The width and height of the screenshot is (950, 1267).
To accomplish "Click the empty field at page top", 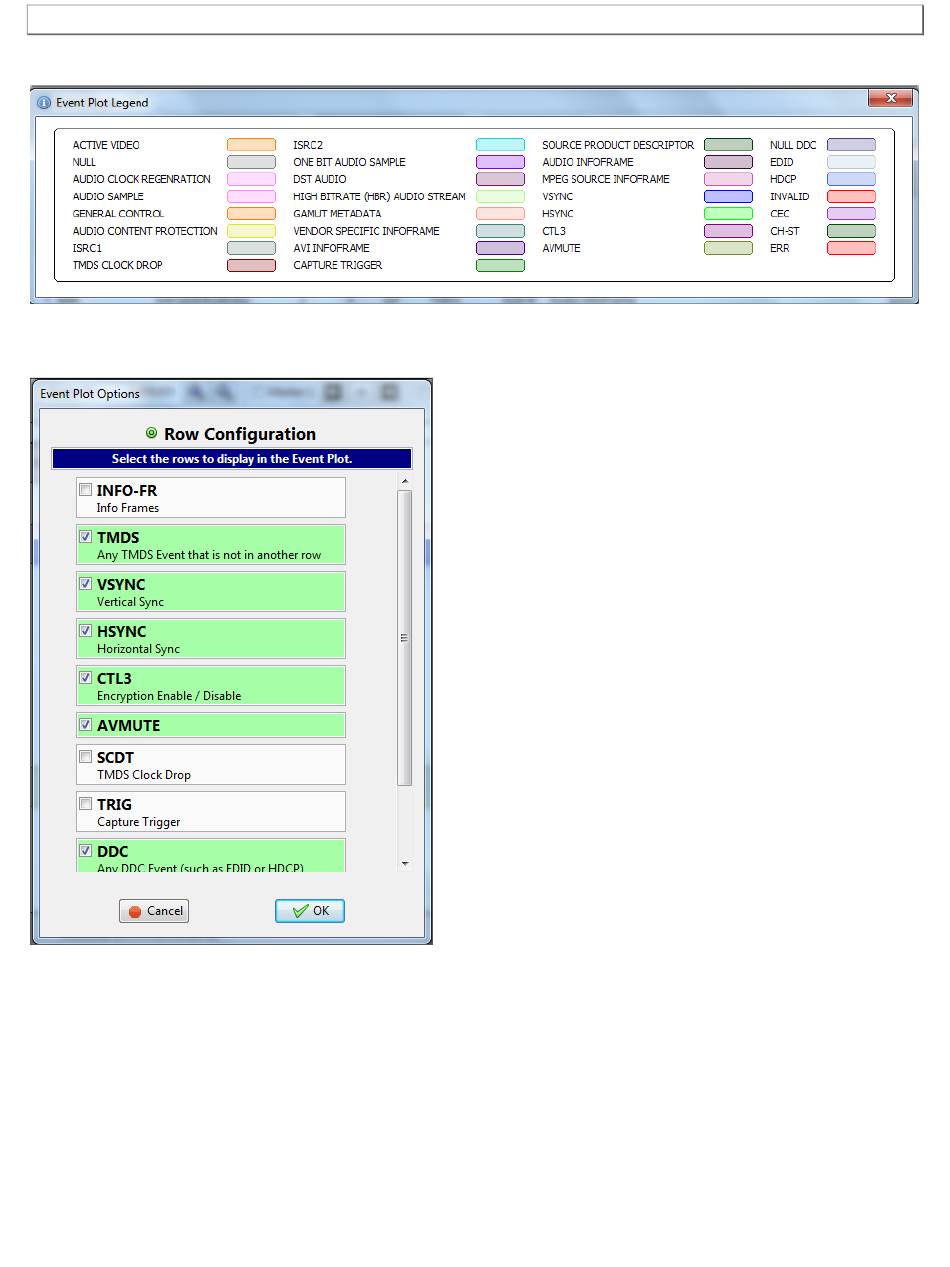I will coord(475,20).
